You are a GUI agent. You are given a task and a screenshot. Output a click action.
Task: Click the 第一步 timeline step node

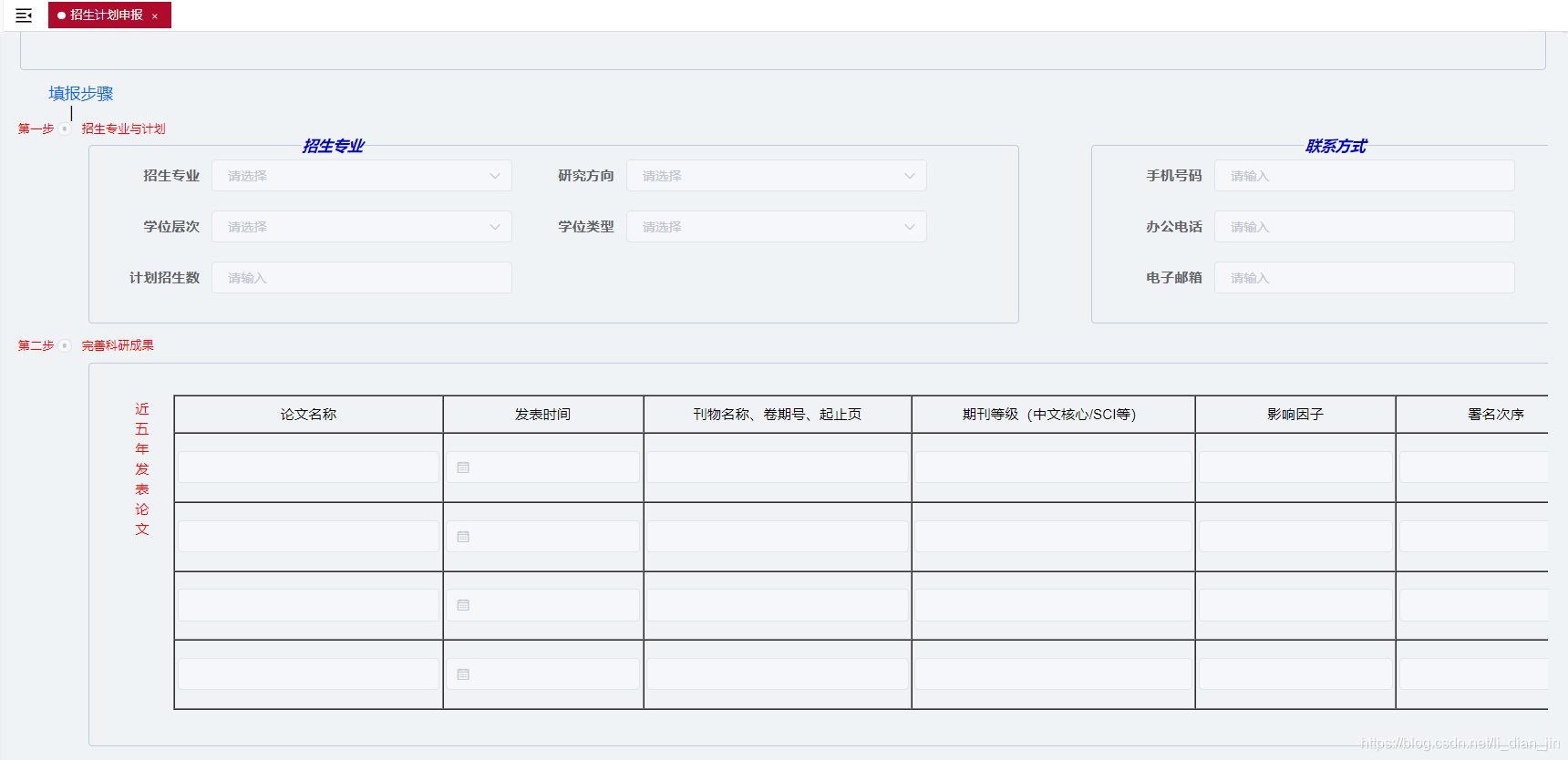pyautogui.click(x=65, y=128)
